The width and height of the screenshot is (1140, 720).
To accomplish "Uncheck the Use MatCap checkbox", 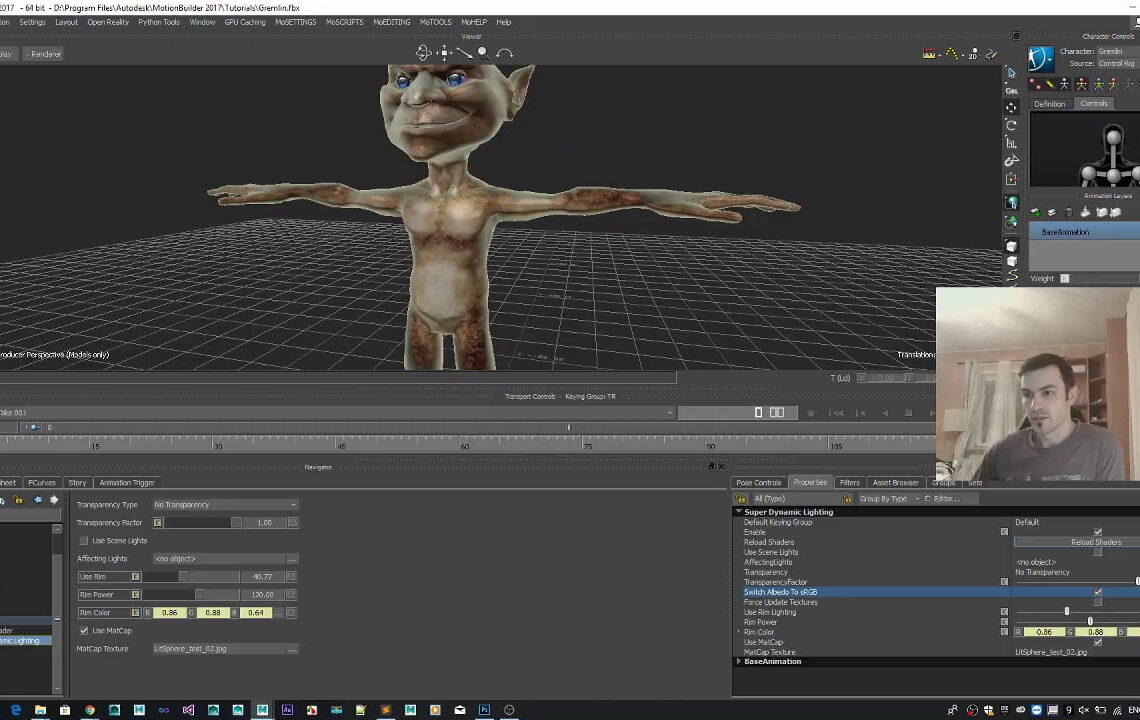I will coord(84,630).
